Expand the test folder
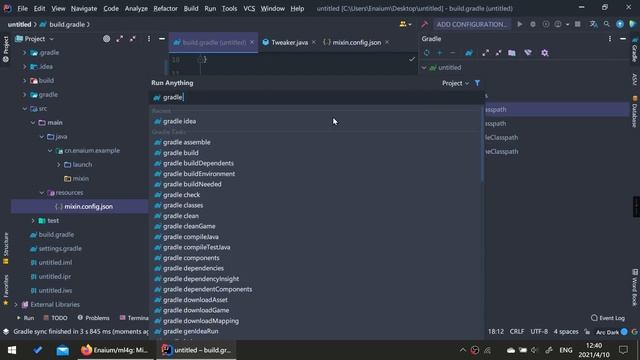This screenshot has width=640, height=360. click(33, 220)
